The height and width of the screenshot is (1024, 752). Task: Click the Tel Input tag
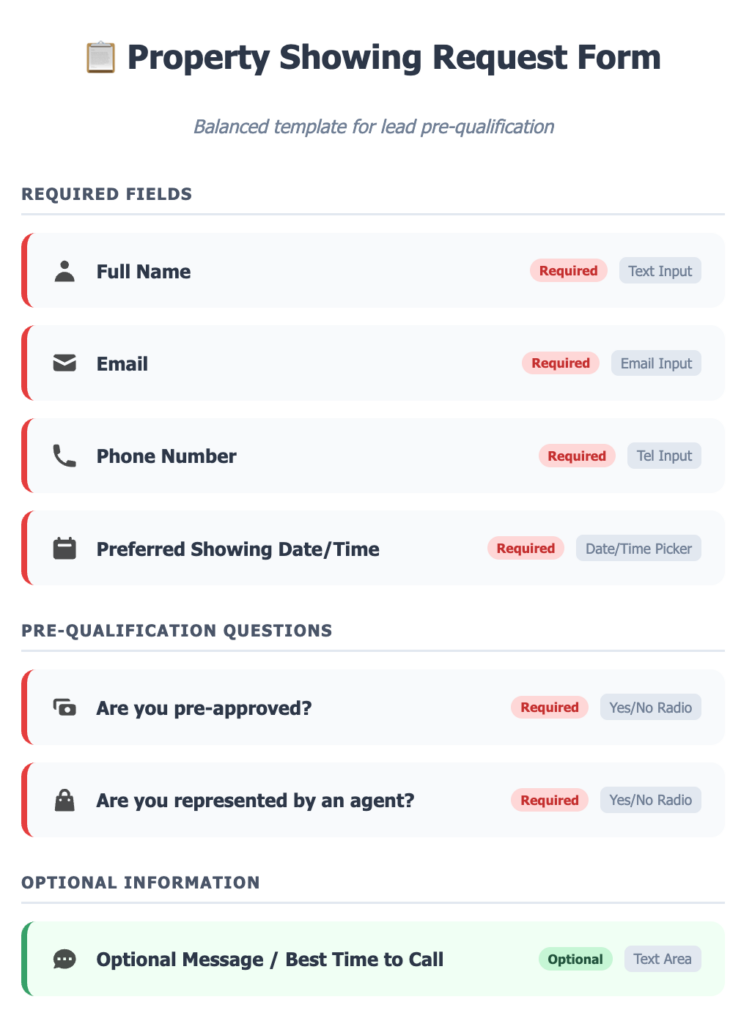point(664,456)
